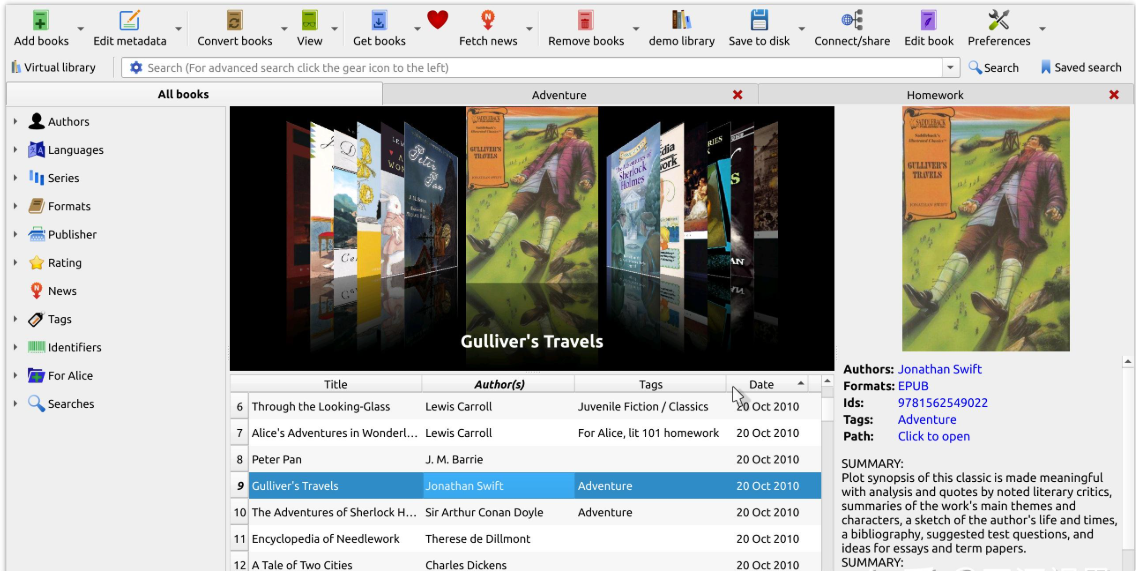Select the Tags category icon
This screenshot has height=571, width=1136.
click(36, 319)
